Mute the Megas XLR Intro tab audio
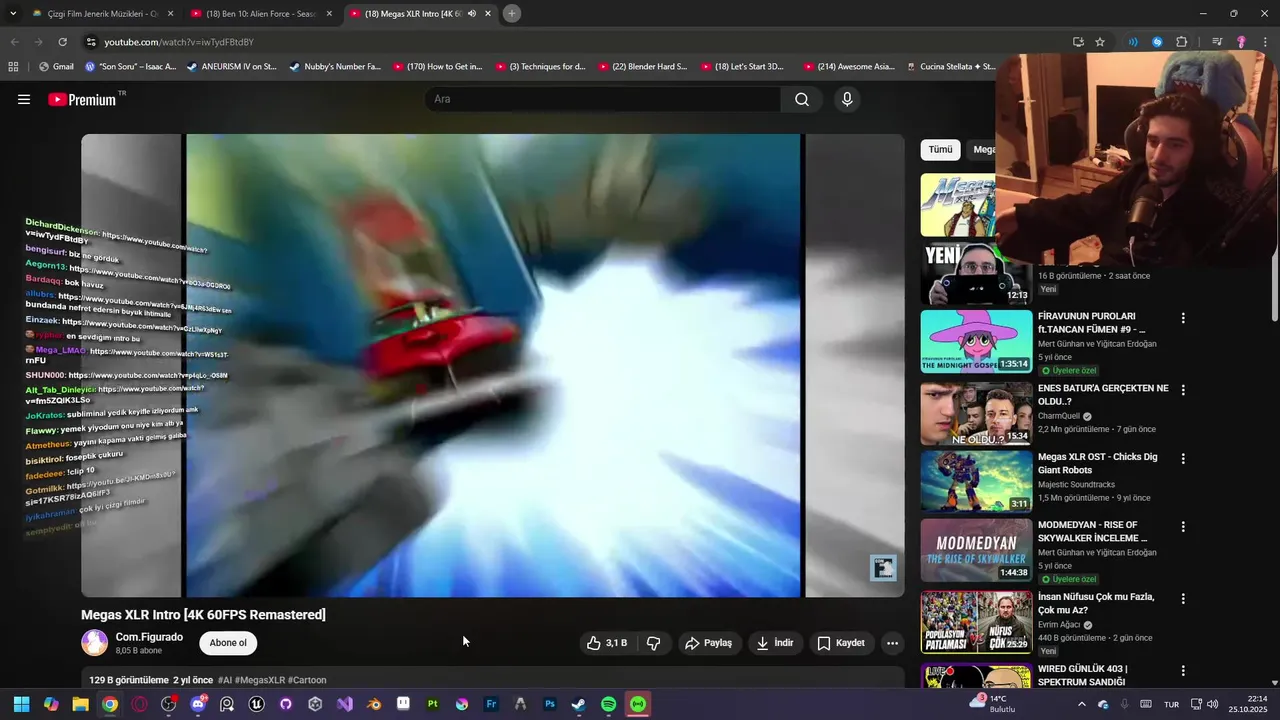This screenshot has width=1280, height=720. pos(472,14)
